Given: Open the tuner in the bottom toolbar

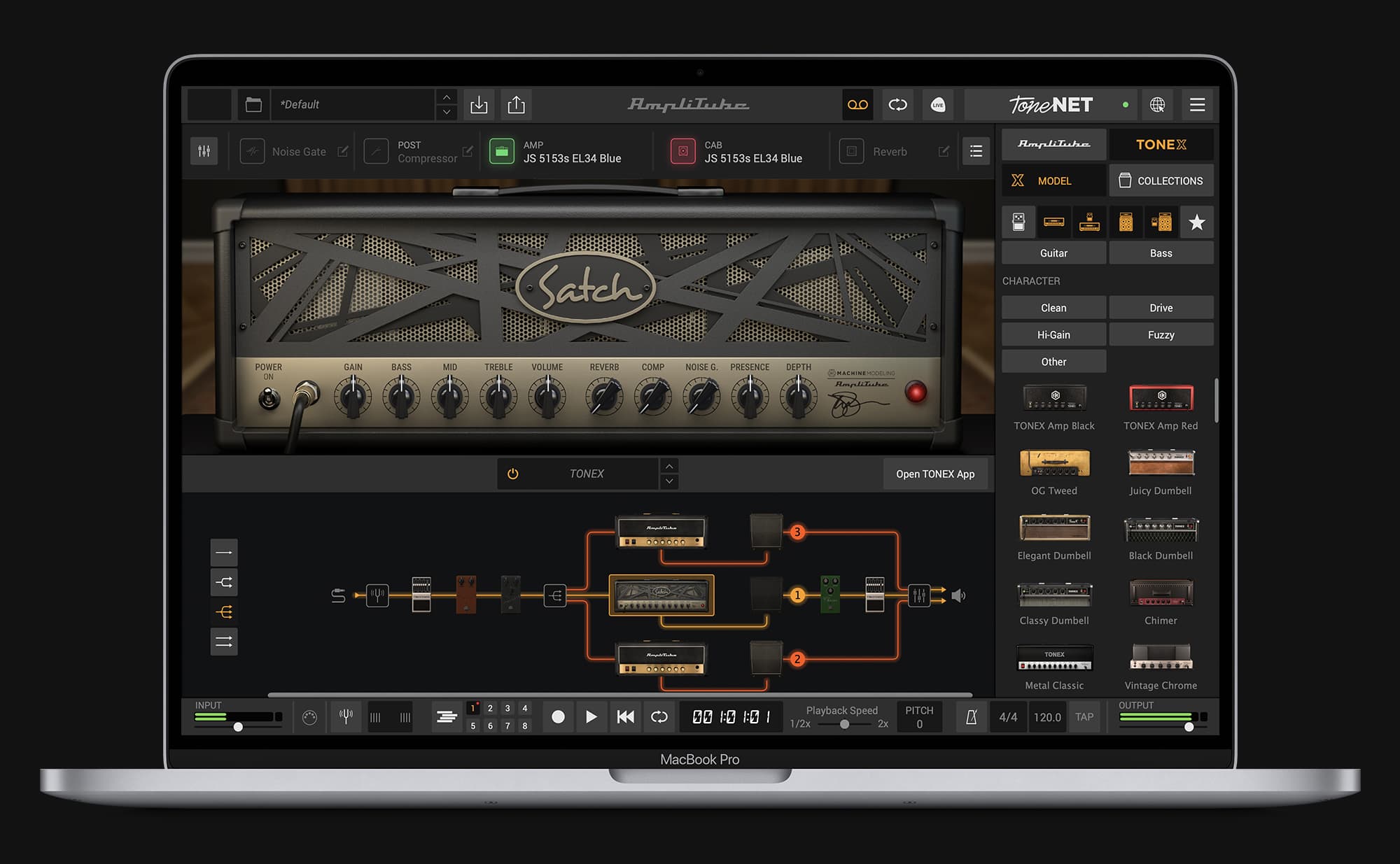Looking at the screenshot, I should click(x=345, y=716).
